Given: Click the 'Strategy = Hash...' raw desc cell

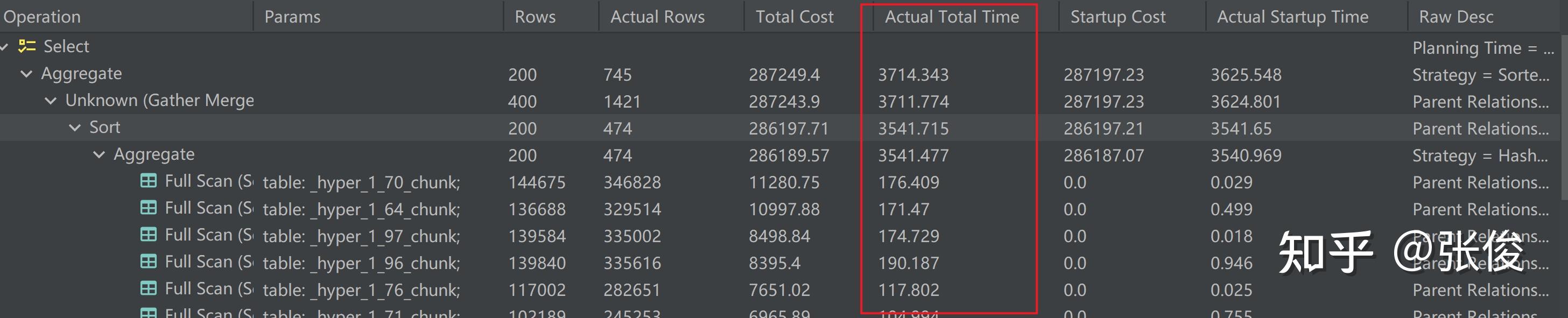Looking at the screenshot, I should [x=1480, y=155].
